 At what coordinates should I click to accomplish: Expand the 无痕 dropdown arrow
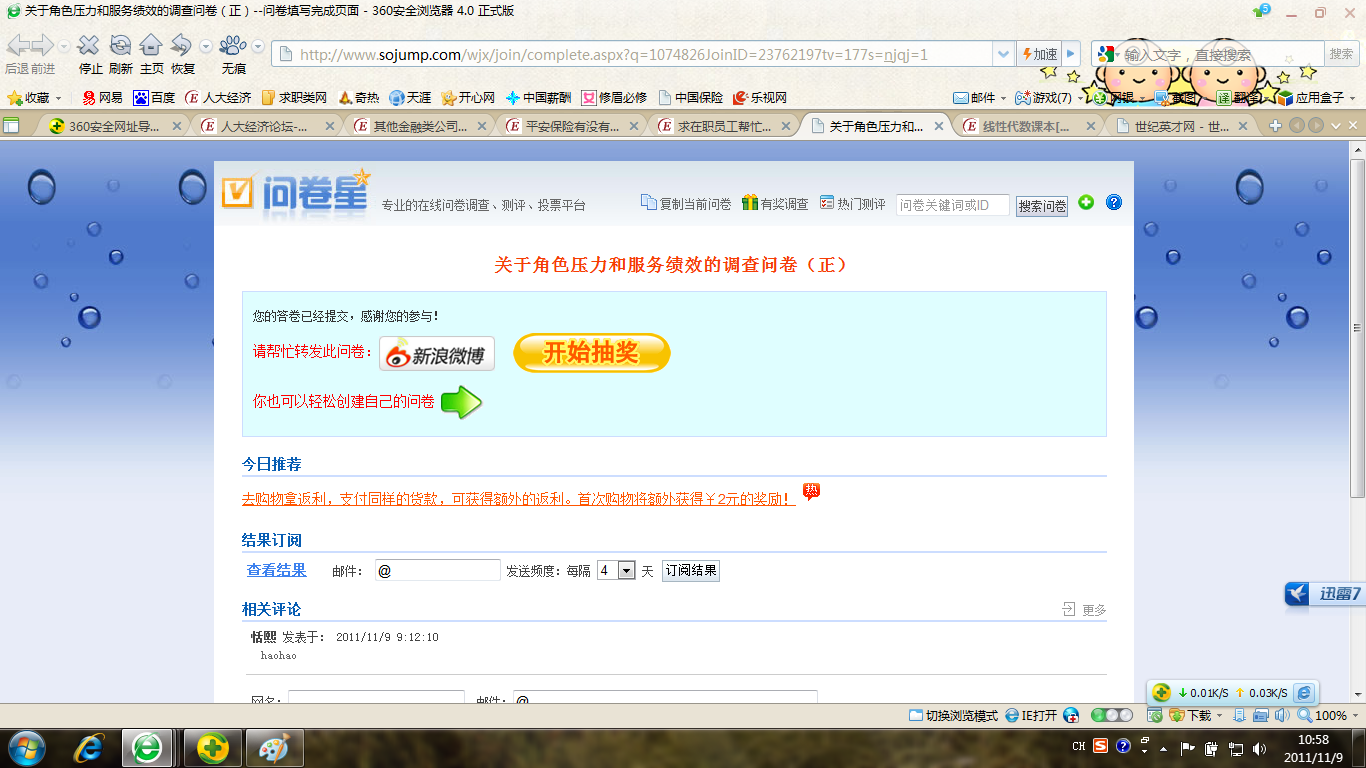257,46
